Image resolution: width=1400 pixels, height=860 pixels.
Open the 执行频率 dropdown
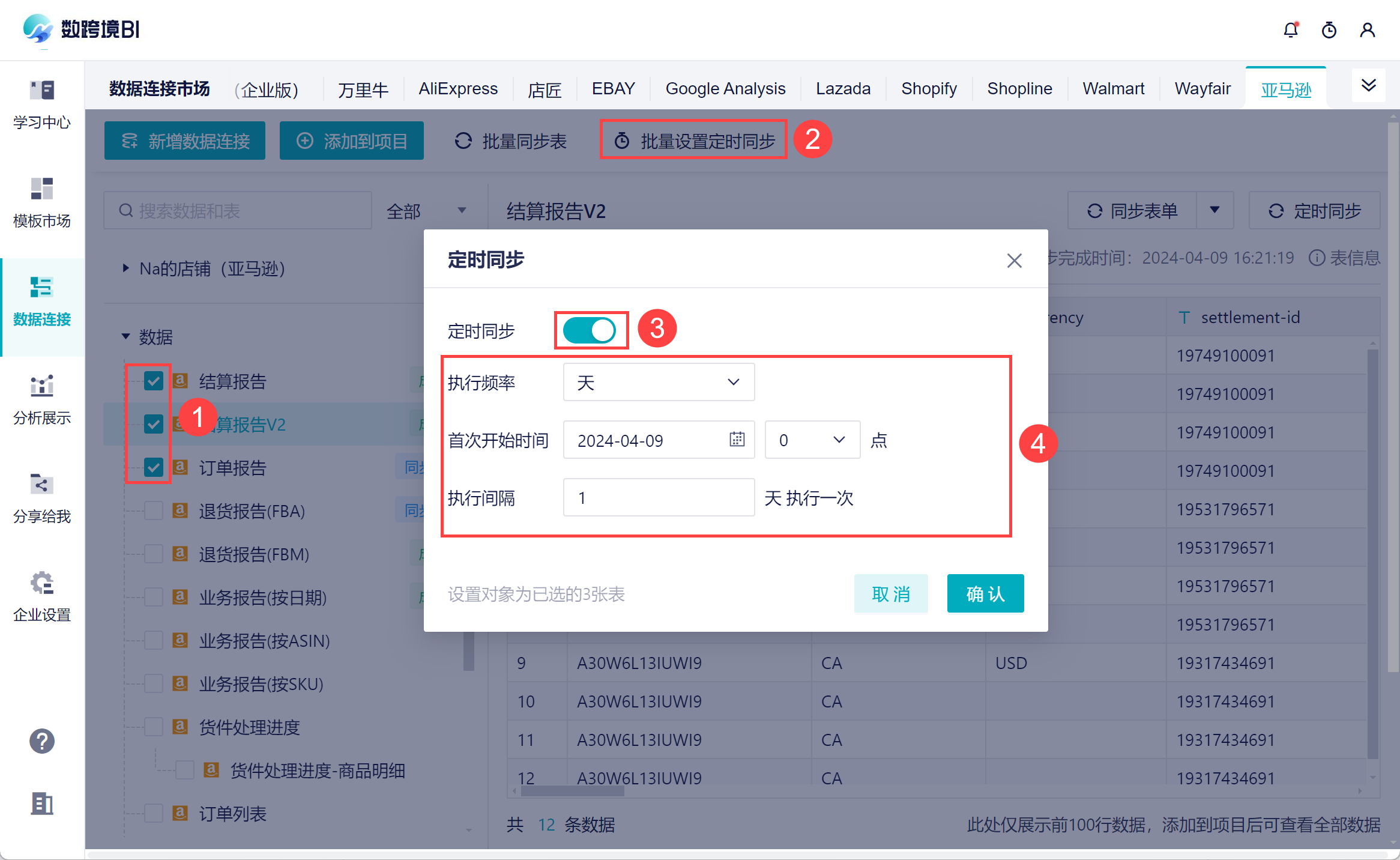click(x=659, y=383)
